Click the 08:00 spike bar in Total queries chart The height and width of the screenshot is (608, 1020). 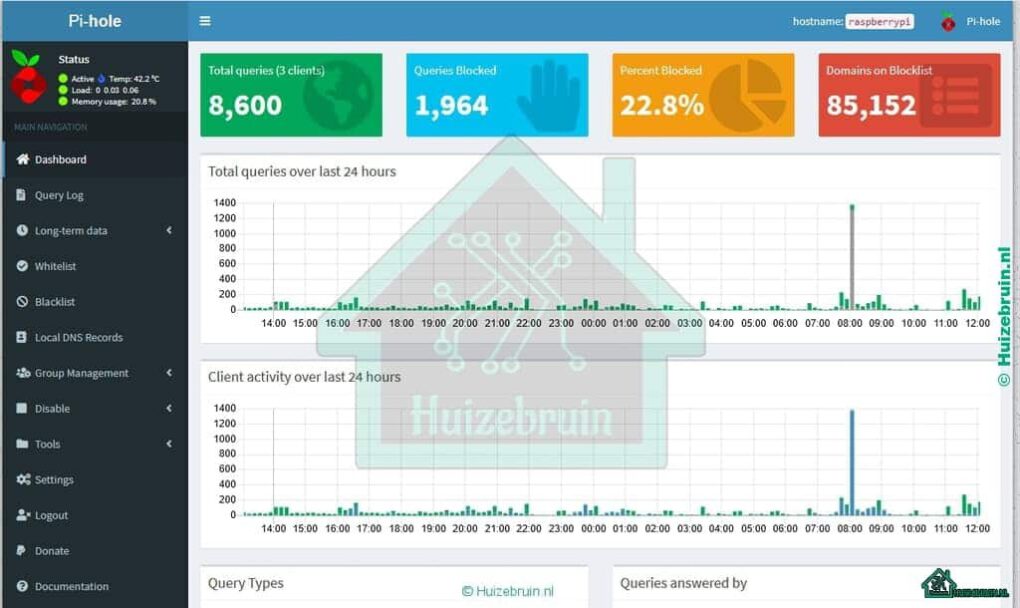pos(852,258)
